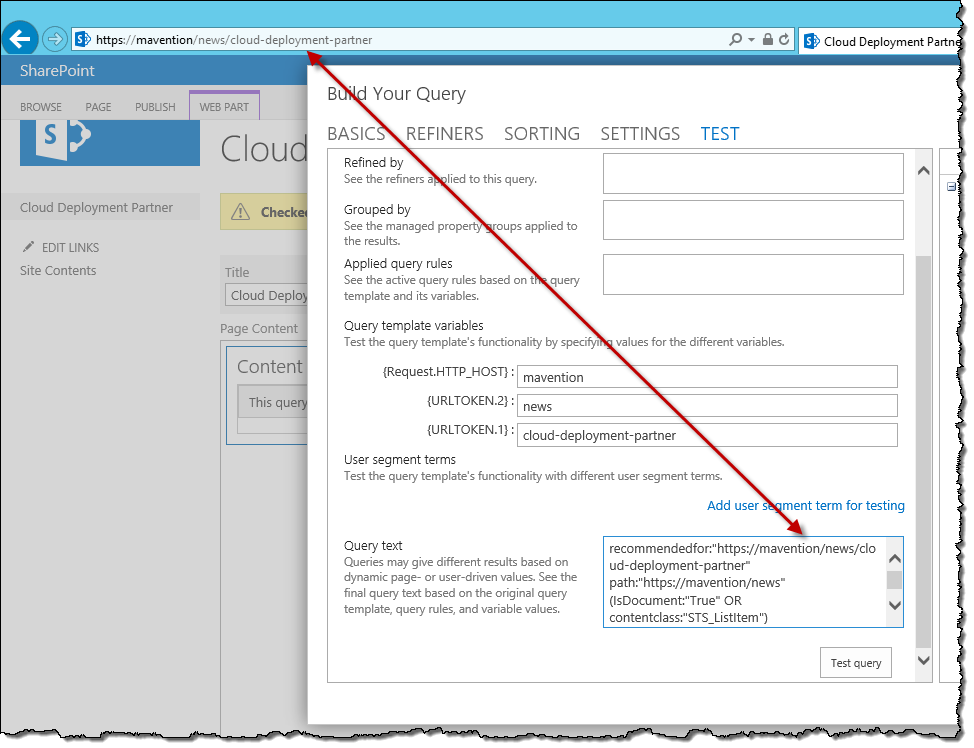974x748 pixels.
Task: Click the SharePoint favicon in address bar
Action: click(x=83, y=40)
